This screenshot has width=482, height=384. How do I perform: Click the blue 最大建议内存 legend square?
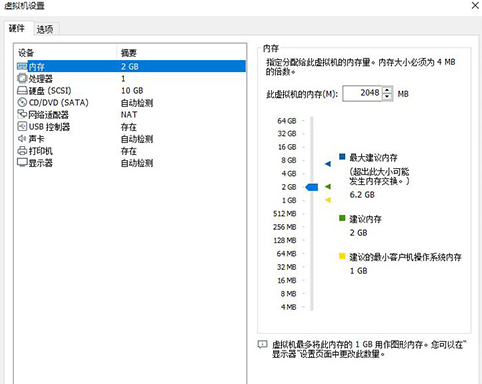click(342, 156)
